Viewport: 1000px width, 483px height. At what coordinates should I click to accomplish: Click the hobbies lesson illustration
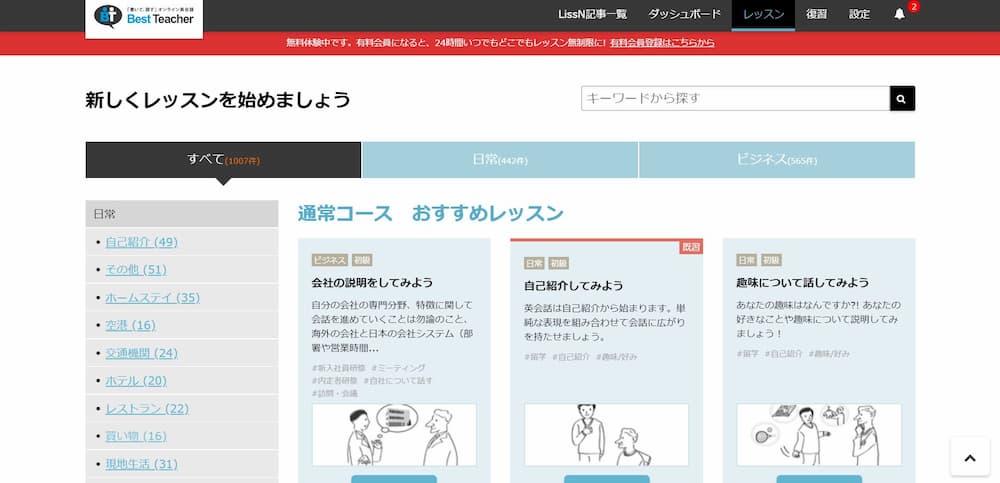819,435
